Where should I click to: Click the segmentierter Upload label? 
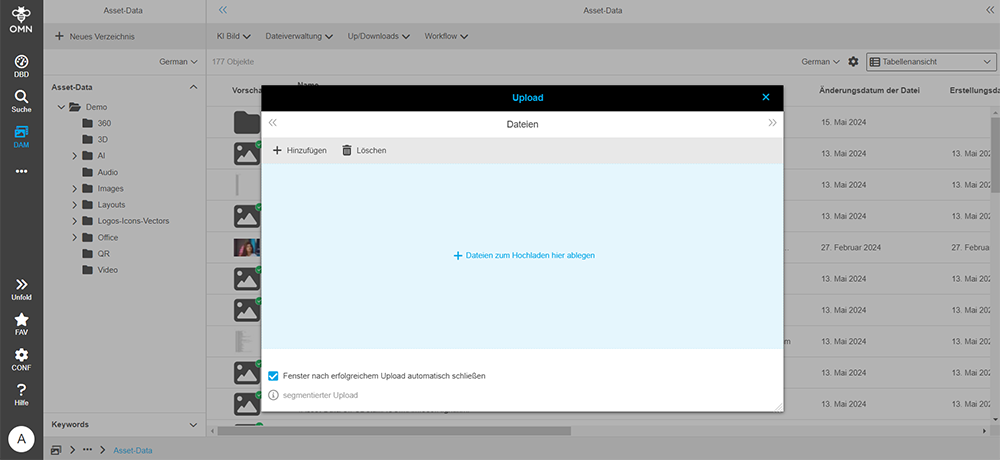320,396
